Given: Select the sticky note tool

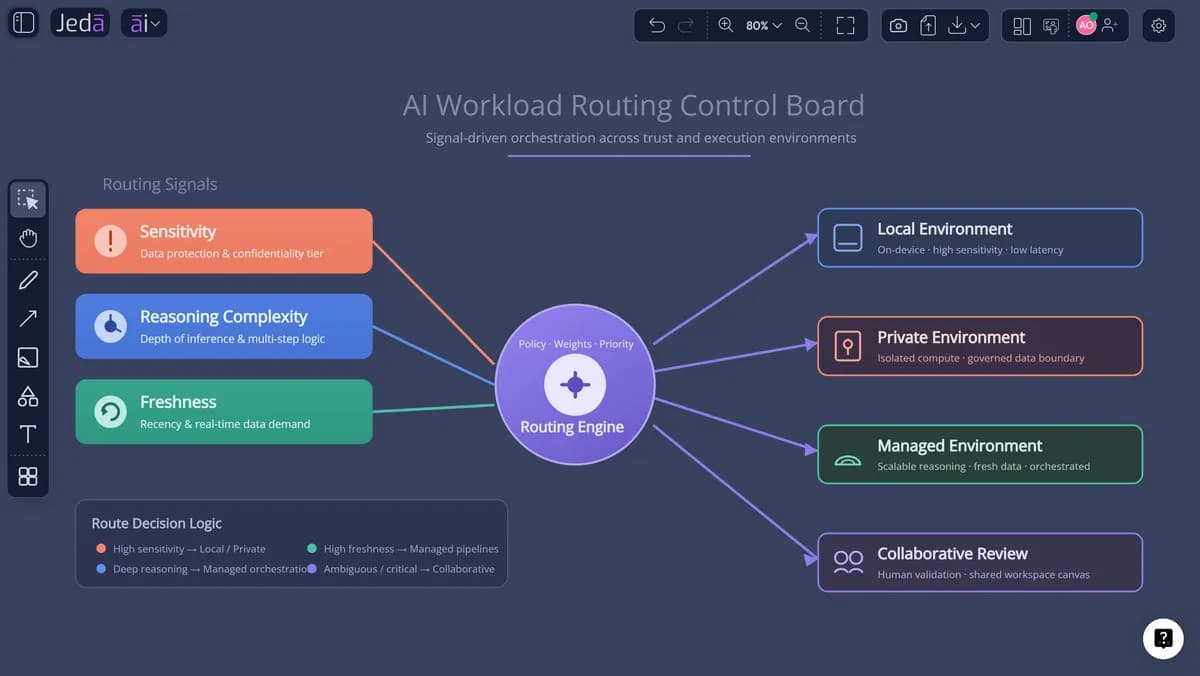Looking at the screenshot, I should click(x=28, y=357).
